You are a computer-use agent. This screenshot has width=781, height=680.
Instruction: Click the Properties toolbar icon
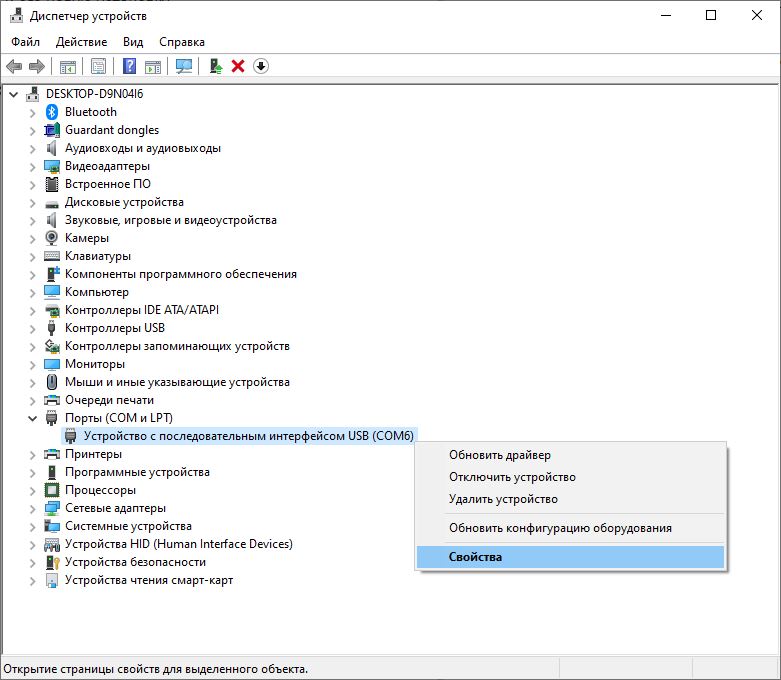[x=98, y=66]
